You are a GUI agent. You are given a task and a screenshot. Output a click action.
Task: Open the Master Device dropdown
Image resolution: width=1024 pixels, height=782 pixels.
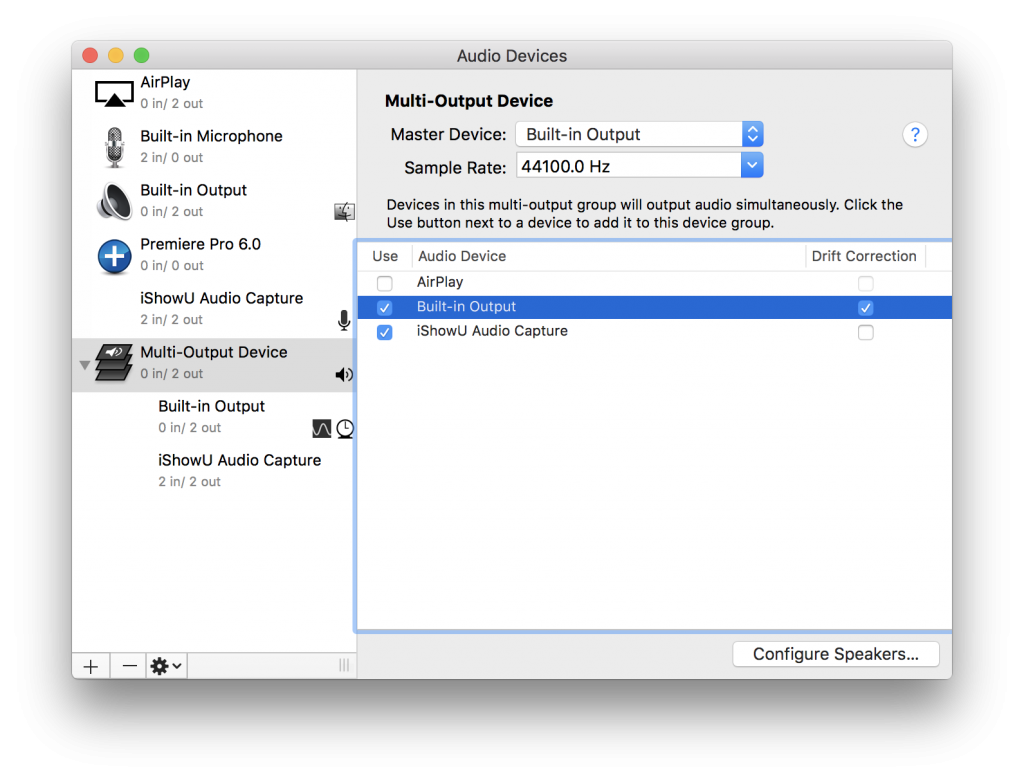[x=752, y=133]
